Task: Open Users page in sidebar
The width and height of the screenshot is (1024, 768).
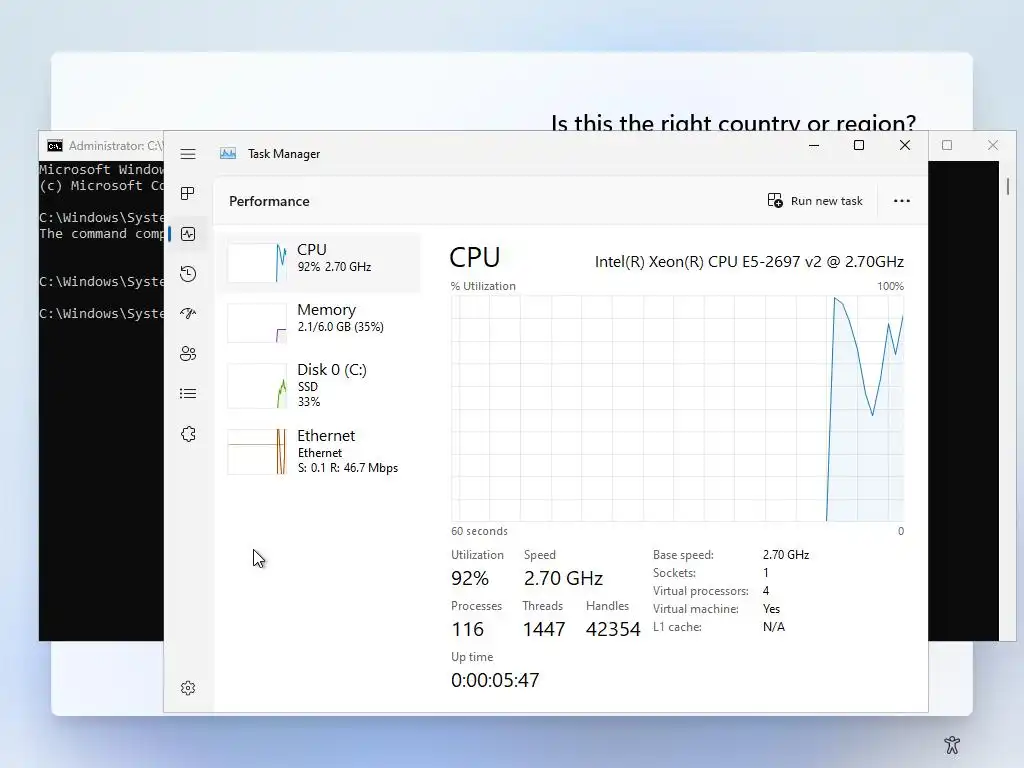Action: (188, 353)
